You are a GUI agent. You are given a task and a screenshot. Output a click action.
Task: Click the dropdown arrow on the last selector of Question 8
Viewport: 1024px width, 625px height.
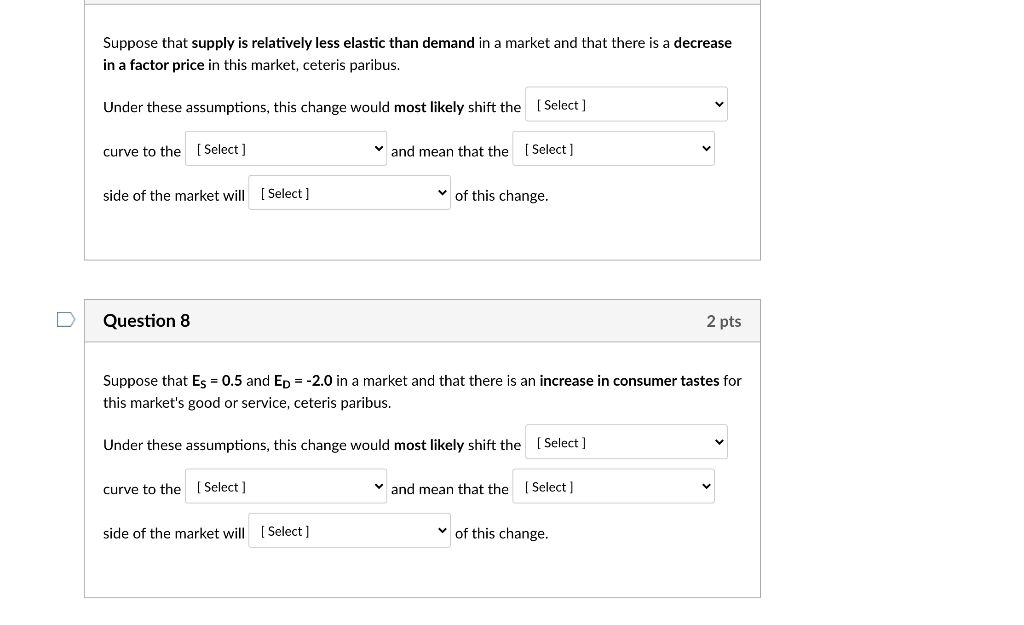[x=441, y=530]
